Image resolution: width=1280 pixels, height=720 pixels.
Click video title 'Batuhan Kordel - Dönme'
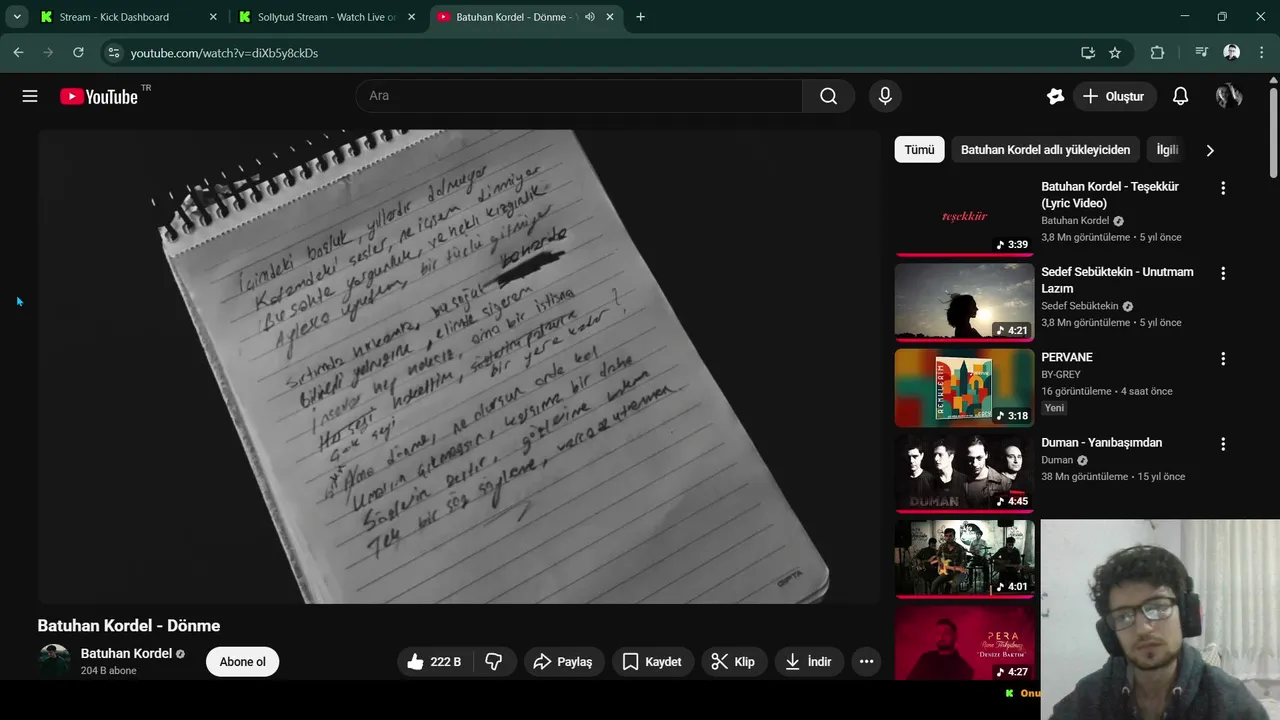129,626
